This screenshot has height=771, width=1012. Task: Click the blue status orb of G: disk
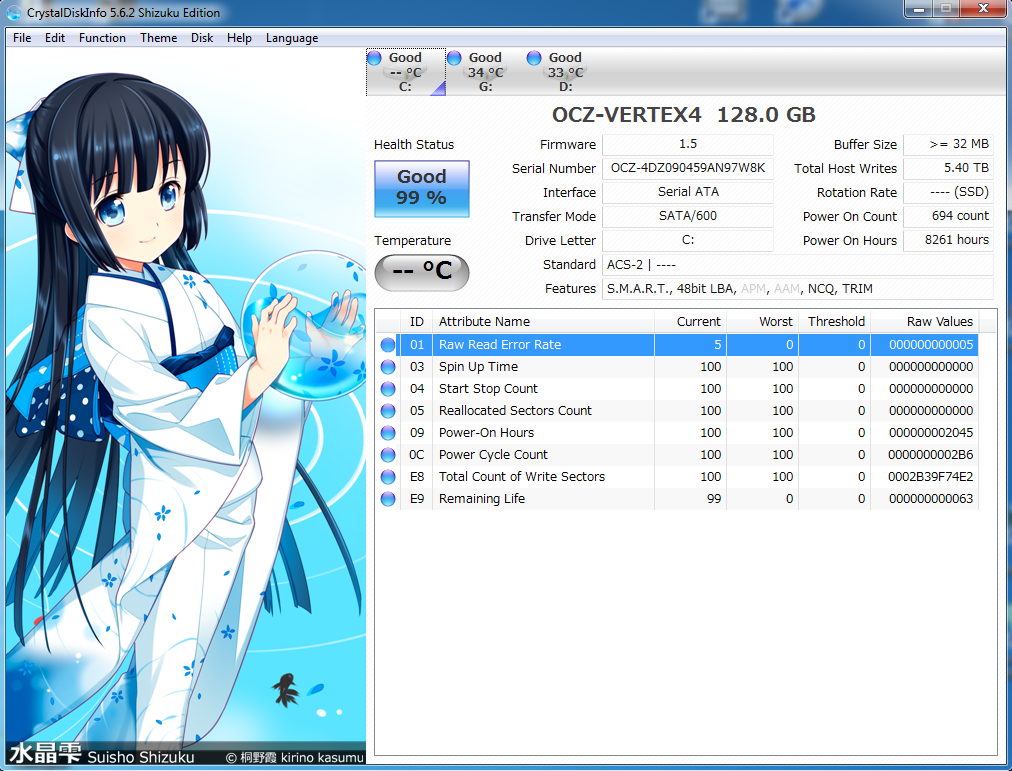pos(454,58)
